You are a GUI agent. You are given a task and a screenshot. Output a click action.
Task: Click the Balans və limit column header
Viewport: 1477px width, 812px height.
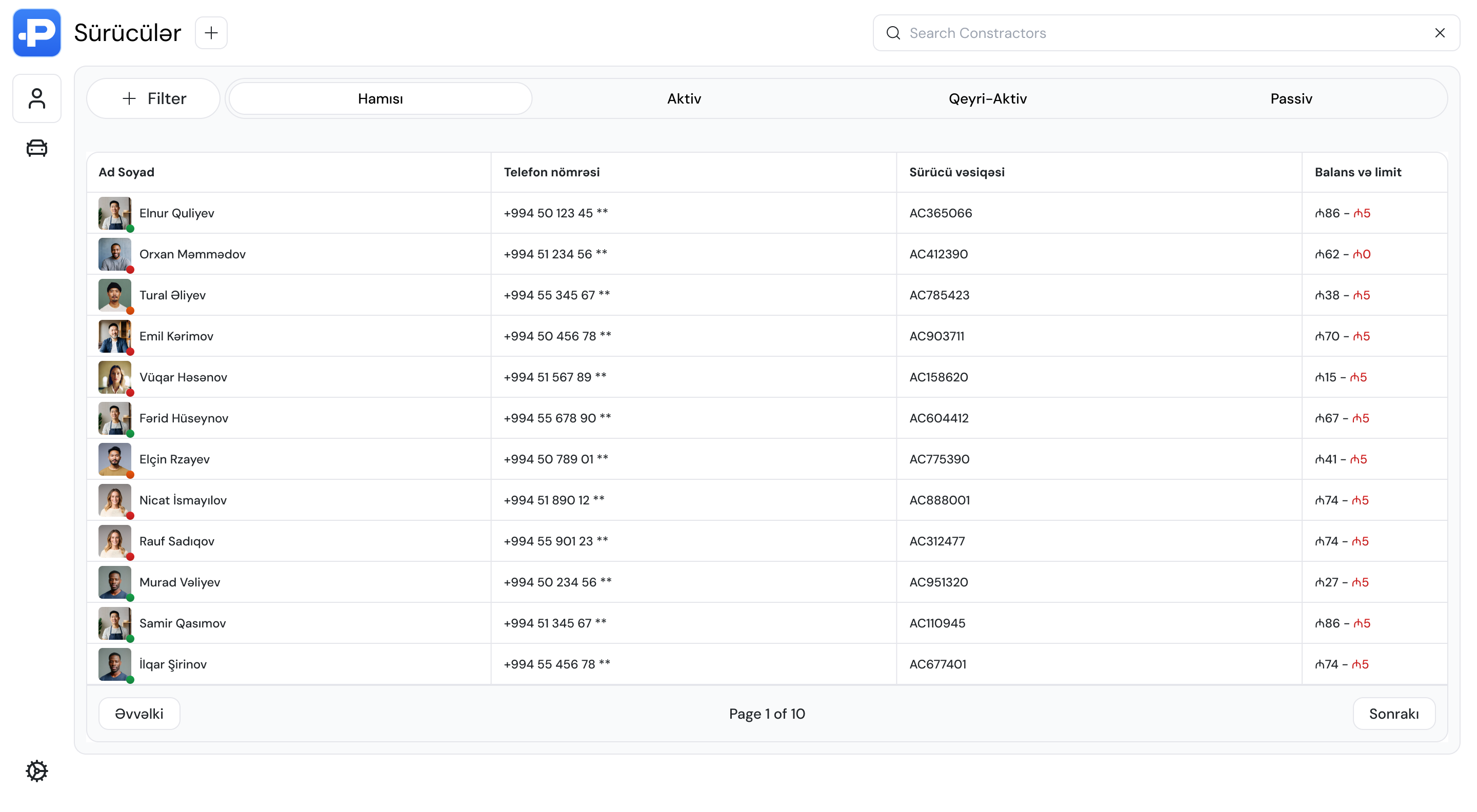click(x=1357, y=172)
